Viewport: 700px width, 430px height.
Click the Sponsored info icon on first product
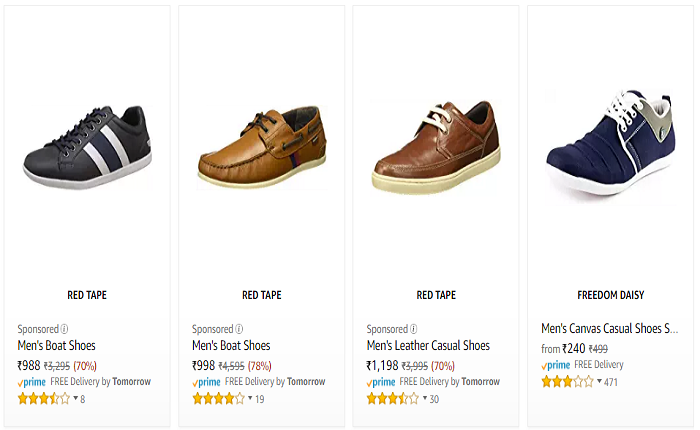(65, 329)
